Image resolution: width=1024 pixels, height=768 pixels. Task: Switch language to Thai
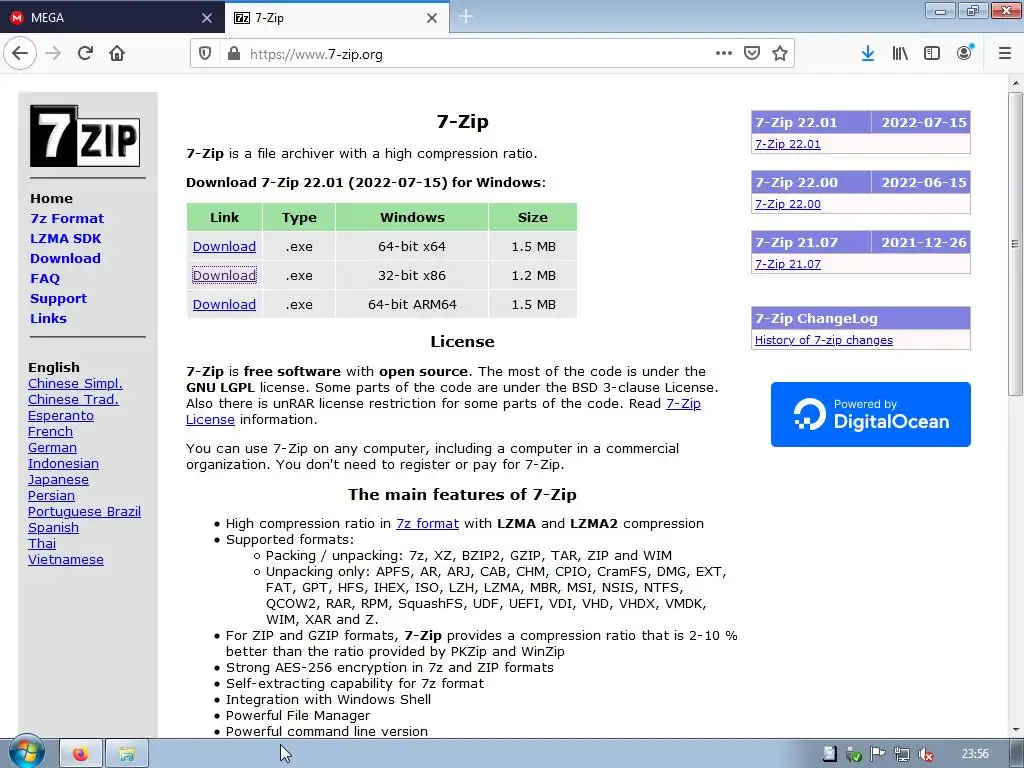(42, 544)
